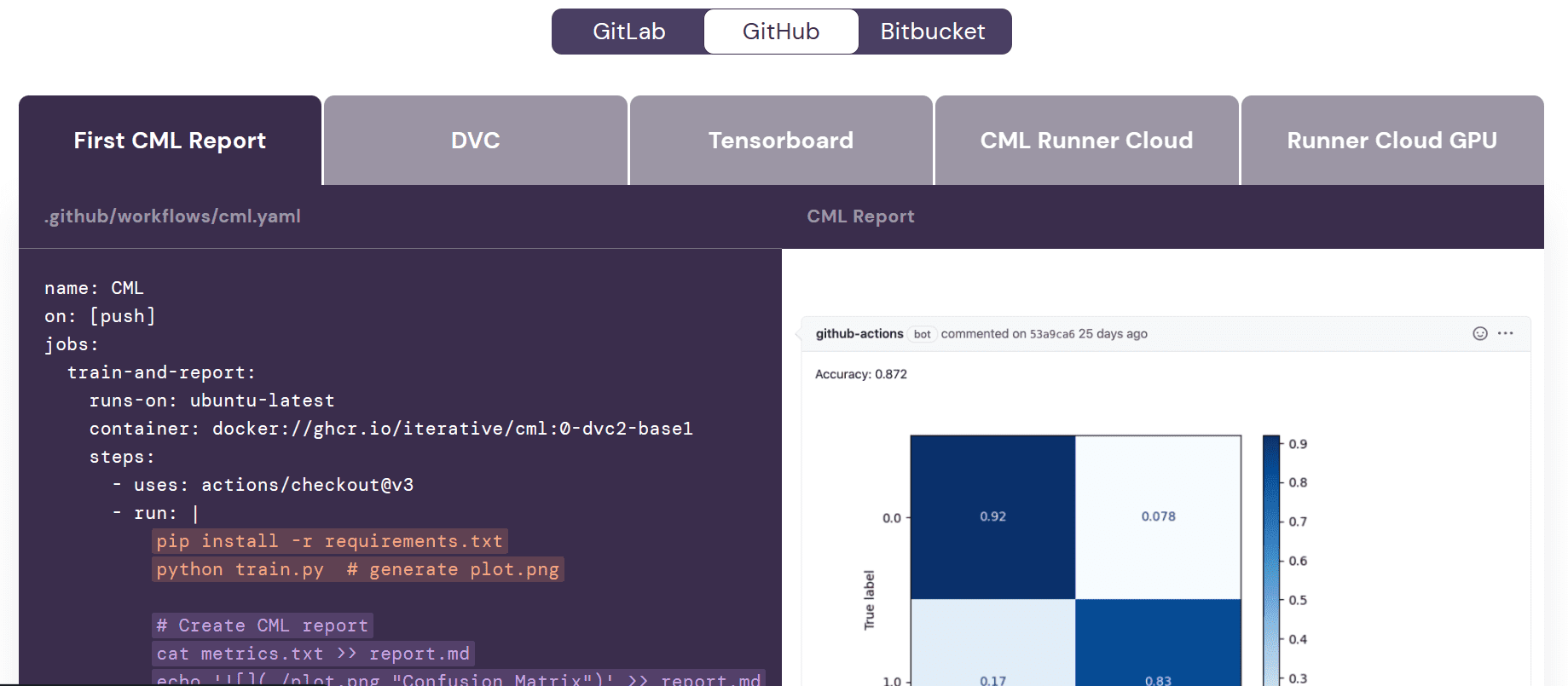Switch to the GitLab option
Viewport: 1568px width, 686px height.
point(628,32)
